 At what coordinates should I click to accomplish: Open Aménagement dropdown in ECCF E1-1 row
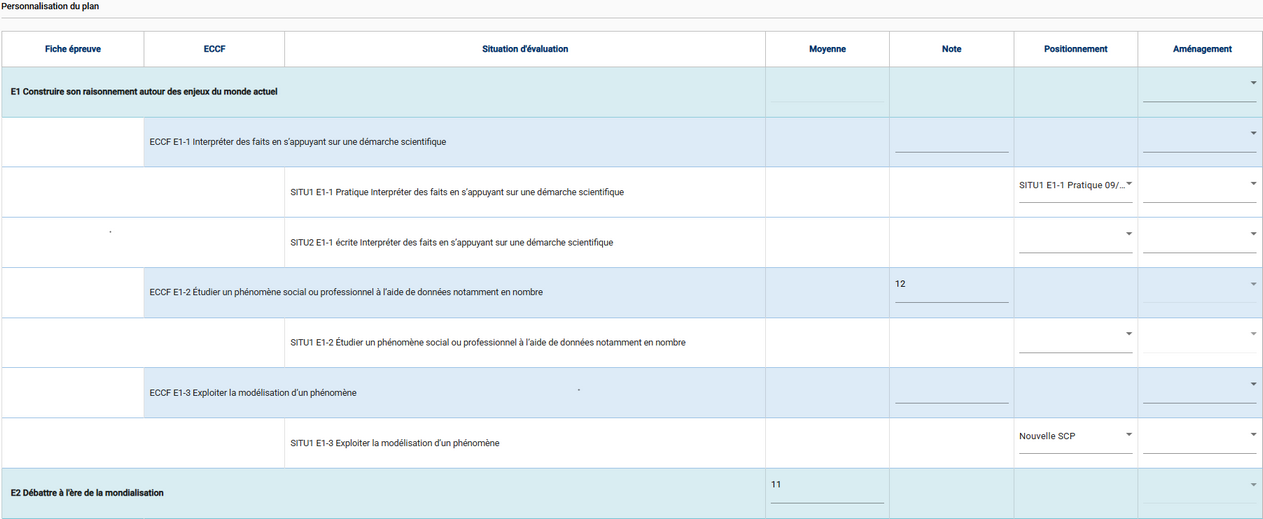[x=1199, y=139]
